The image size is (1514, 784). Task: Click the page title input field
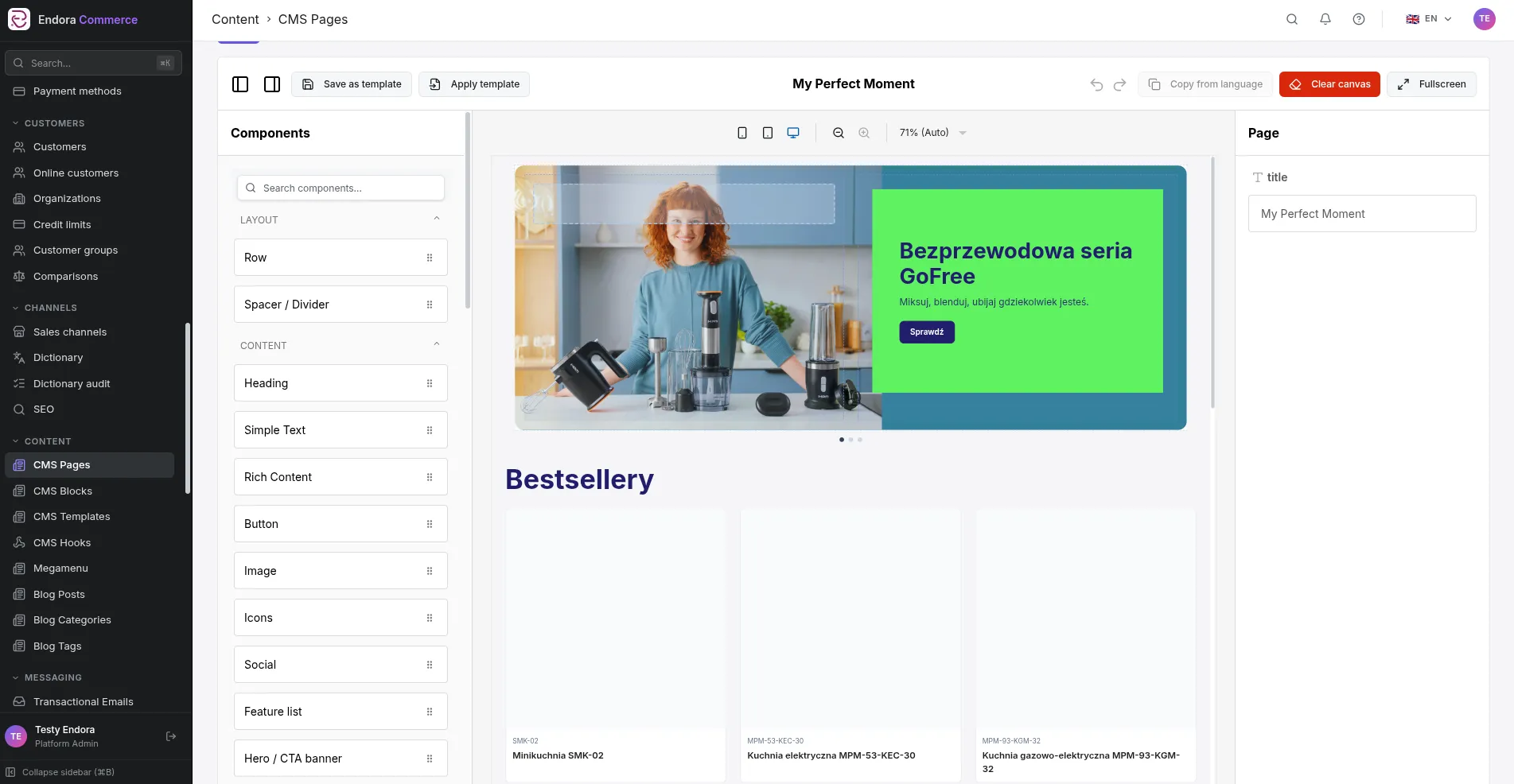(x=1362, y=214)
